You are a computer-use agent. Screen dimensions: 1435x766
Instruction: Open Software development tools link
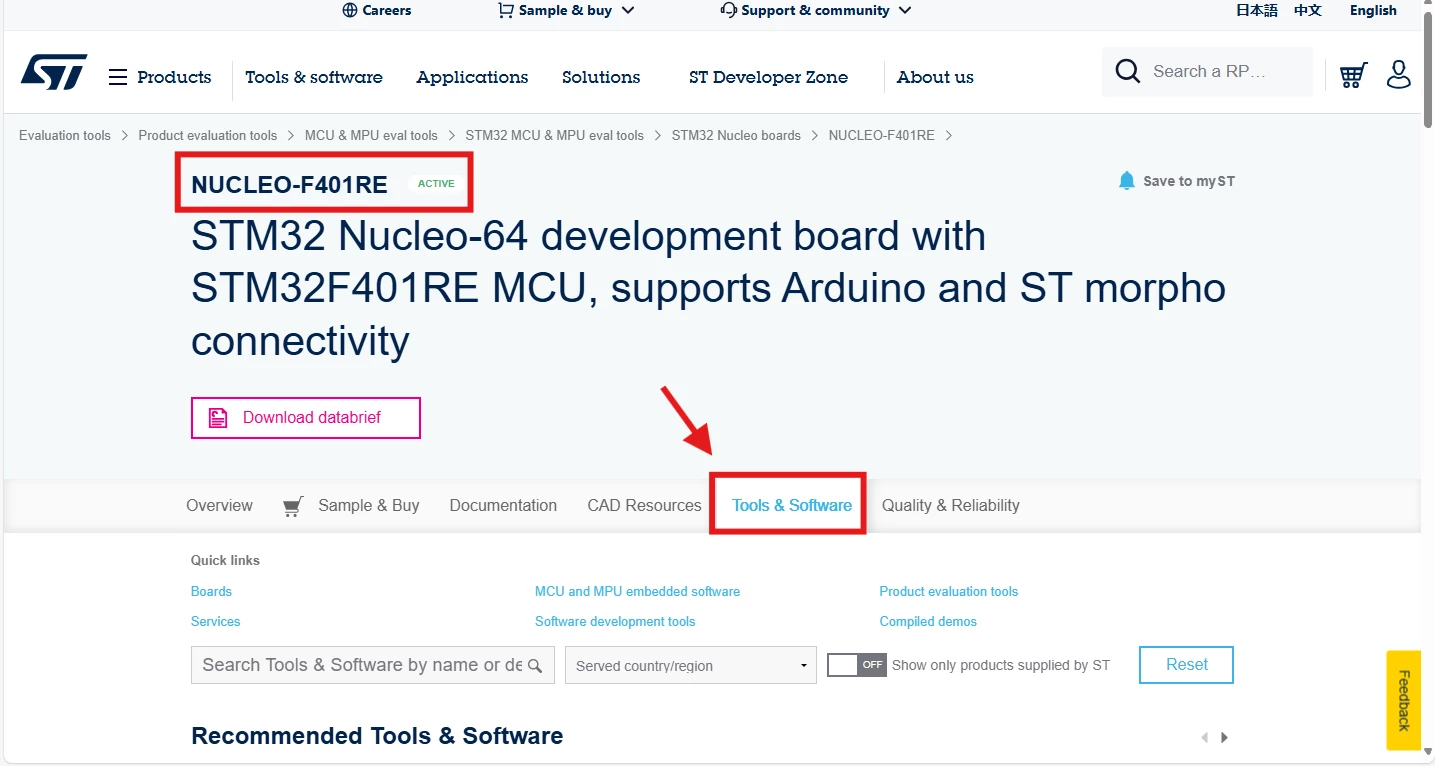coord(615,621)
